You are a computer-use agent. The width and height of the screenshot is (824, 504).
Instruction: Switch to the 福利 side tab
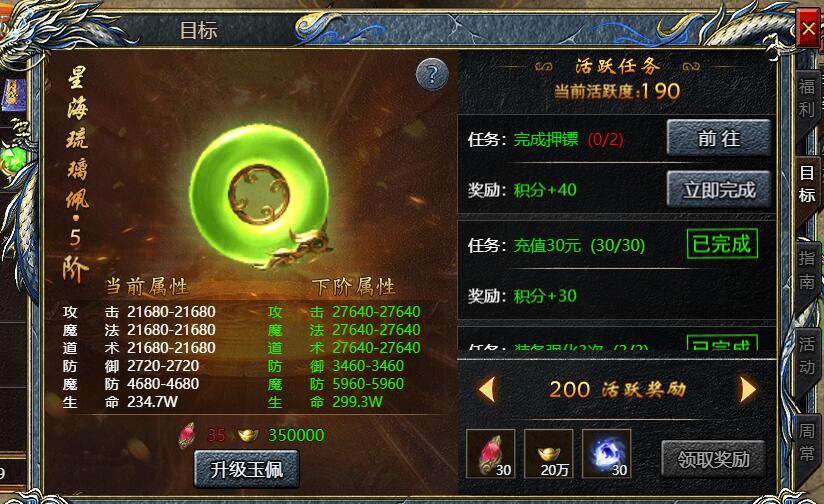(x=807, y=99)
